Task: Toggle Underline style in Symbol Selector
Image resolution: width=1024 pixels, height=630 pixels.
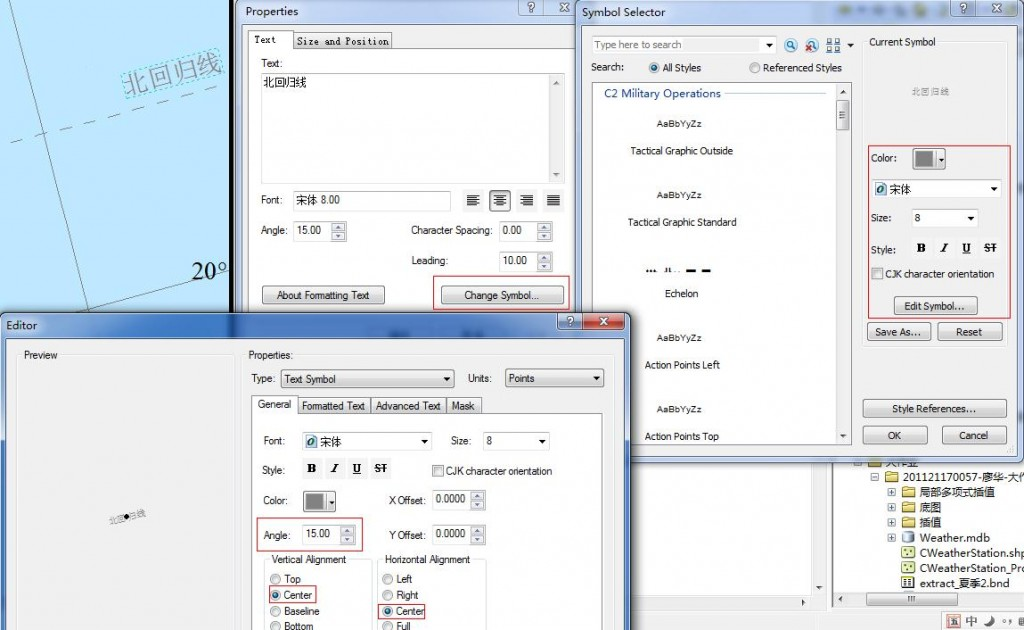Action: point(966,248)
